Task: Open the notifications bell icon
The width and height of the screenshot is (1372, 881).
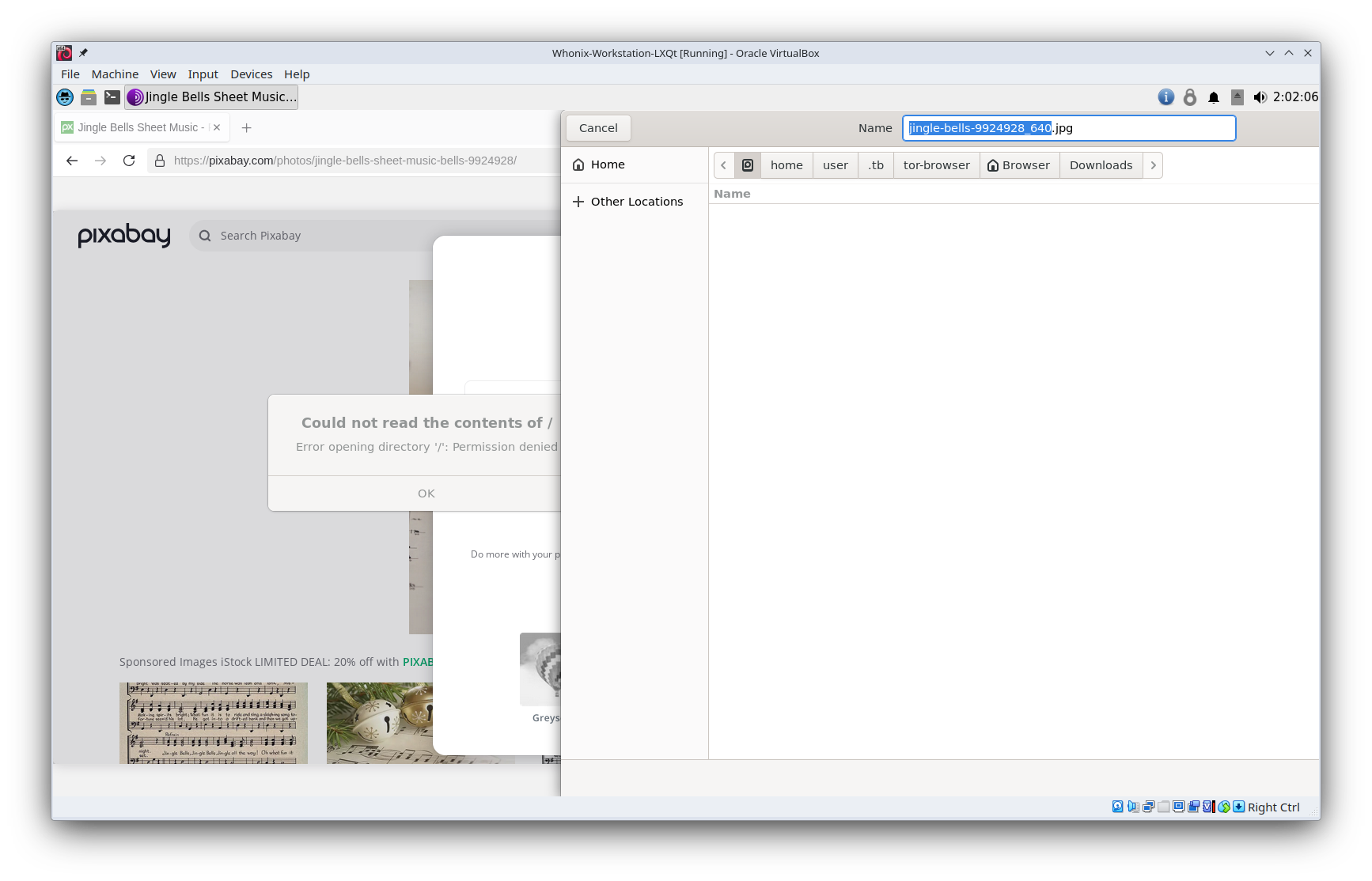Action: coord(1213,97)
